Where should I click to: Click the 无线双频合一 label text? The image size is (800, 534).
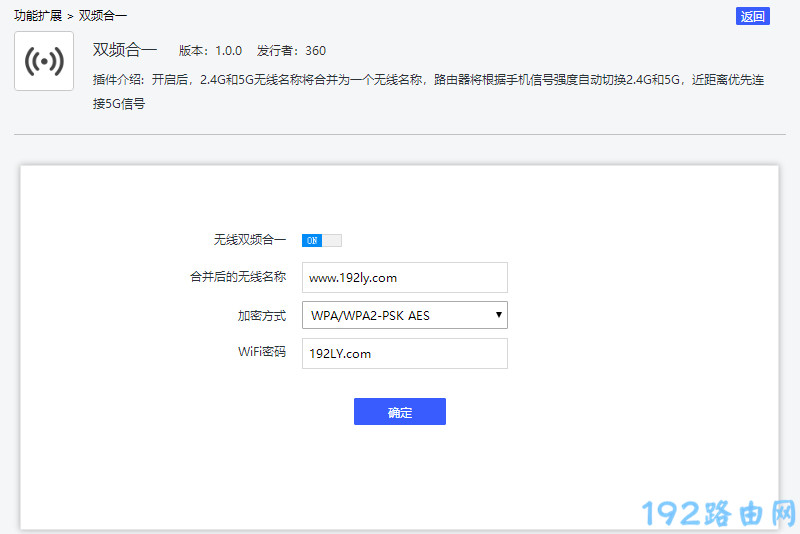coord(249,240)
